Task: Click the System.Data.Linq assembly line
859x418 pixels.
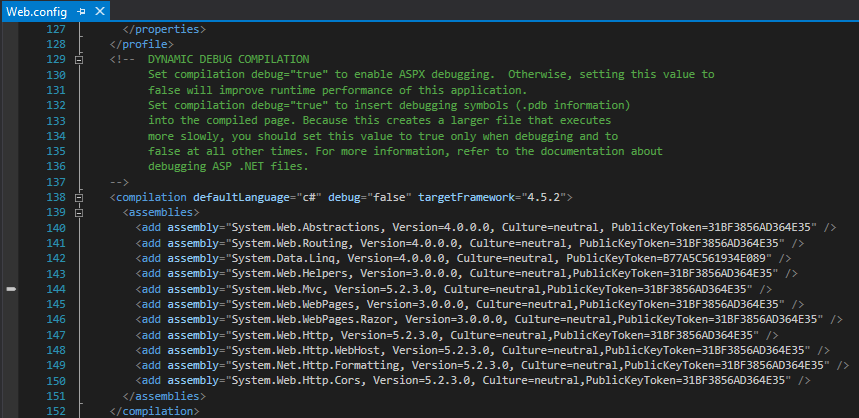Action: (x=463, y=258)
